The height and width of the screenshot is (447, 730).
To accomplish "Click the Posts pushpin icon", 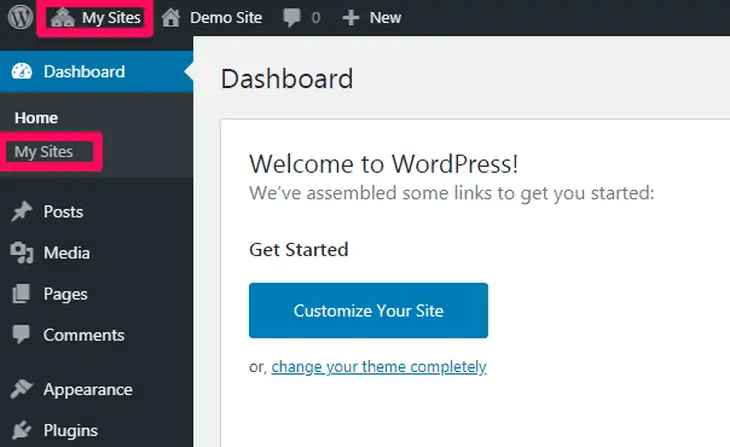I will [21, 212].
